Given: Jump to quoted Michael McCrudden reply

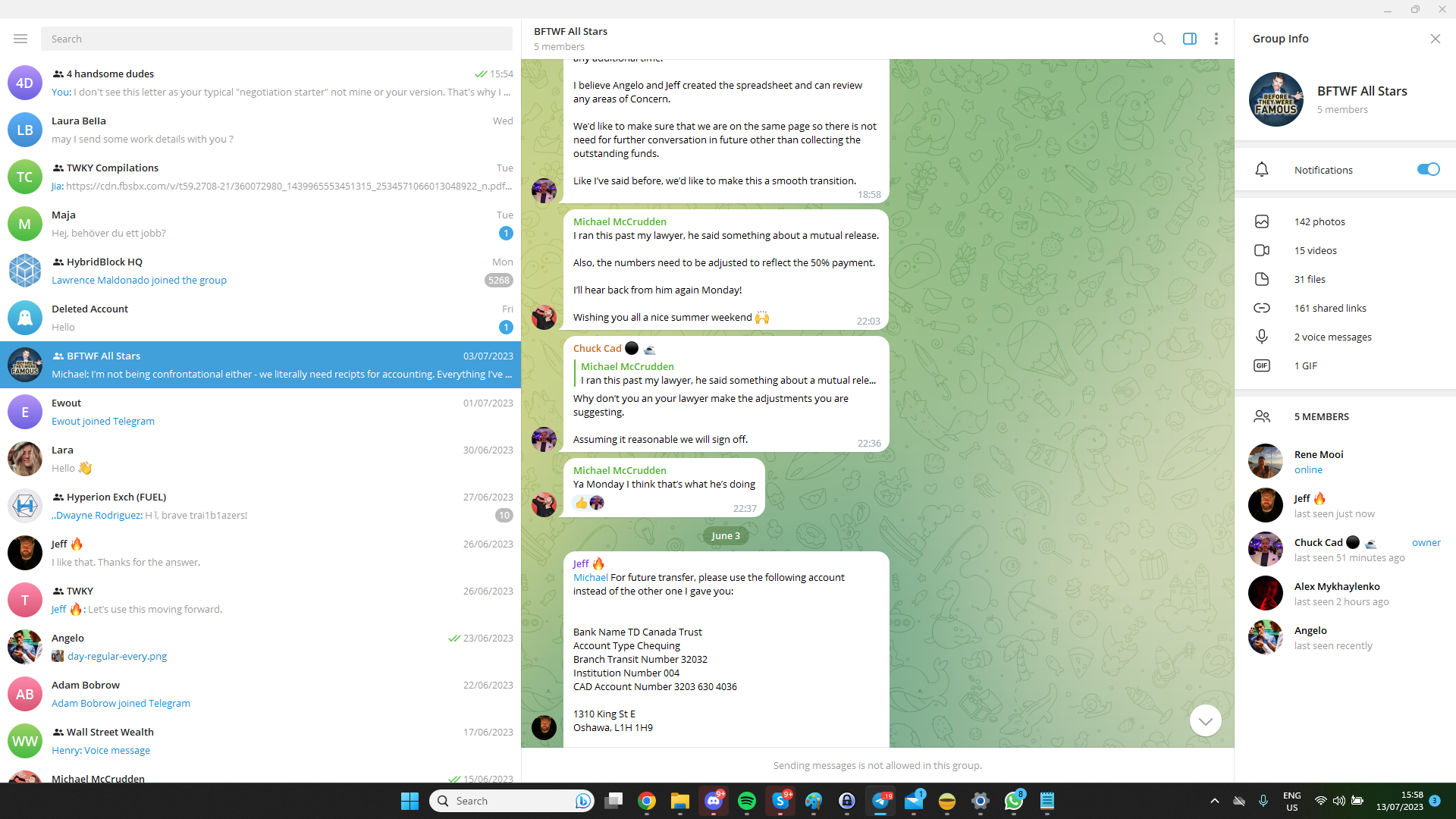Looking at the screenshot, I should [726, 373].
